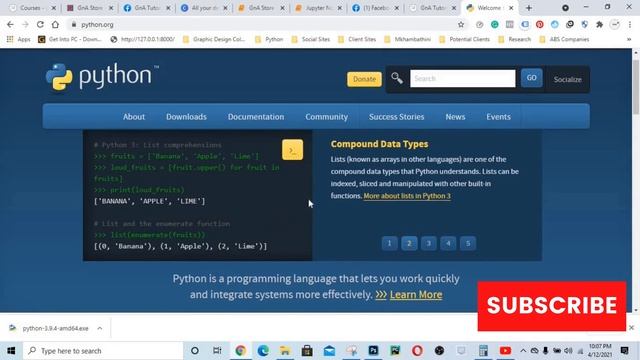Open the Socialize menu
640x360 pixels.
(x=568, y=80)
